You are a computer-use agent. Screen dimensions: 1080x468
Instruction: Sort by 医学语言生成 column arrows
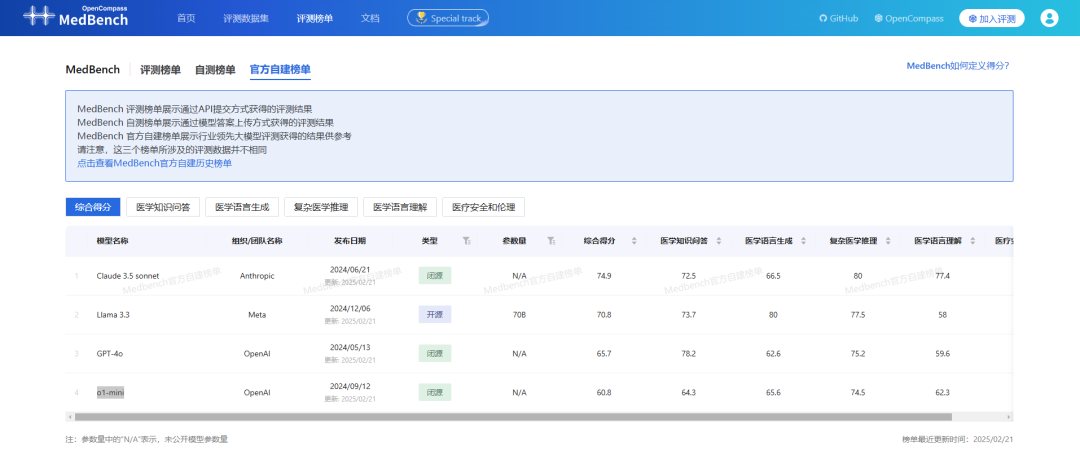pyautogui.click(x=804, y=241)
